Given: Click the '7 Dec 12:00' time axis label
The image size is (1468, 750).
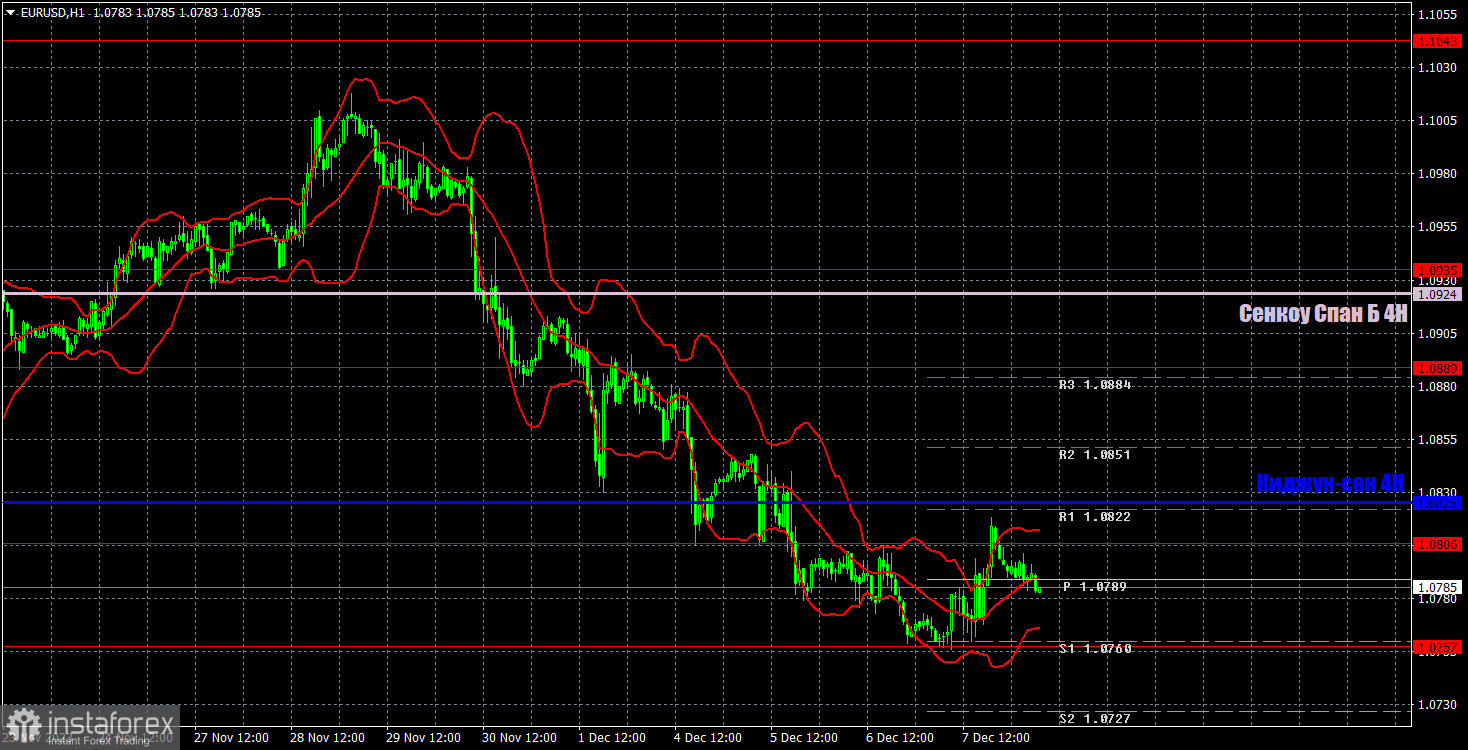Looking at the screenshot, I should pyautogui.click(x=996, y=738).
